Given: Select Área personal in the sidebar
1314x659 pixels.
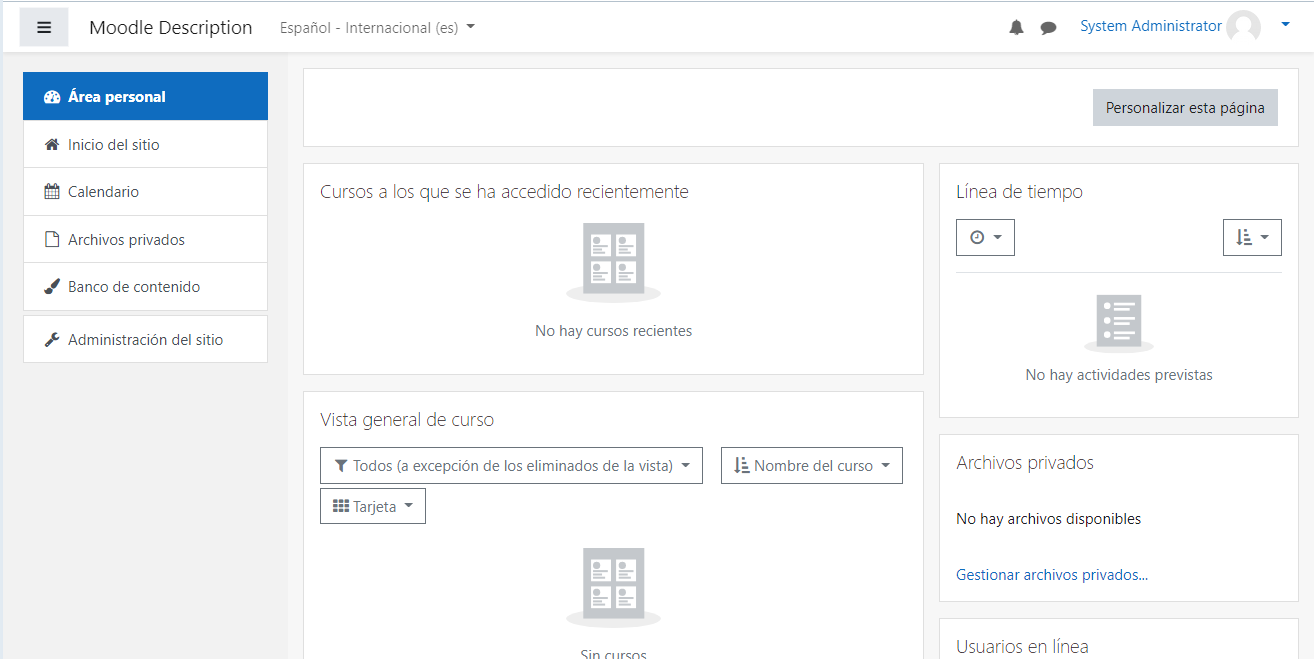Looking at the screenshot, I should [x=145, y=97].
